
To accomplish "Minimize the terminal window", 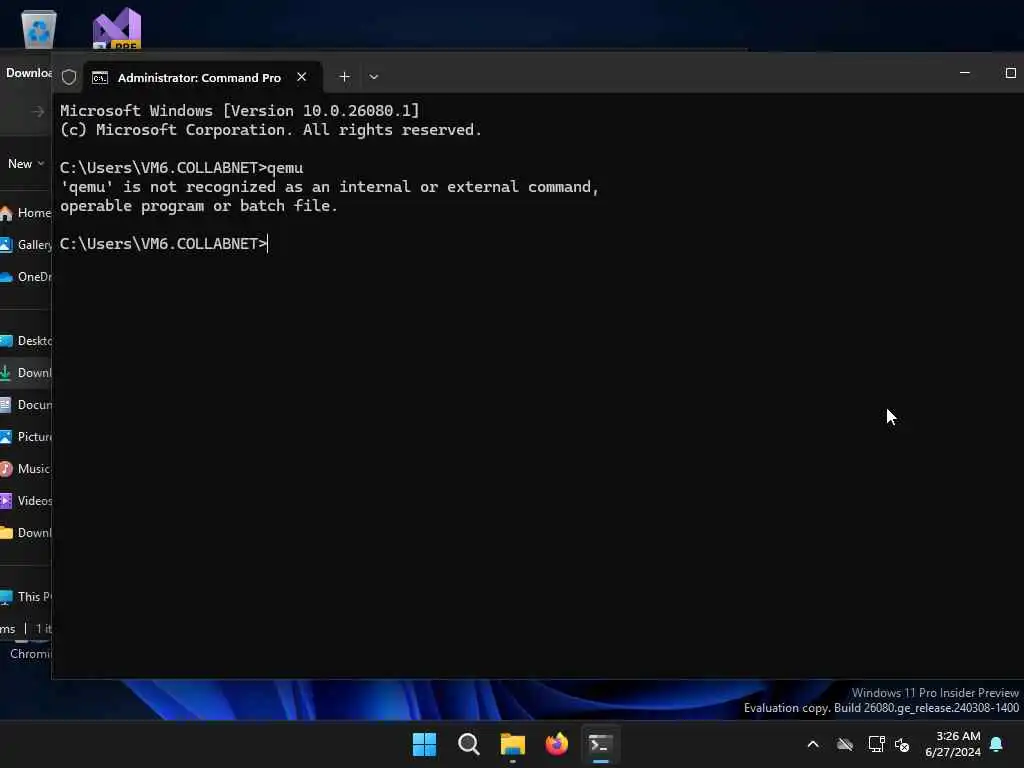I will [965, 72].
